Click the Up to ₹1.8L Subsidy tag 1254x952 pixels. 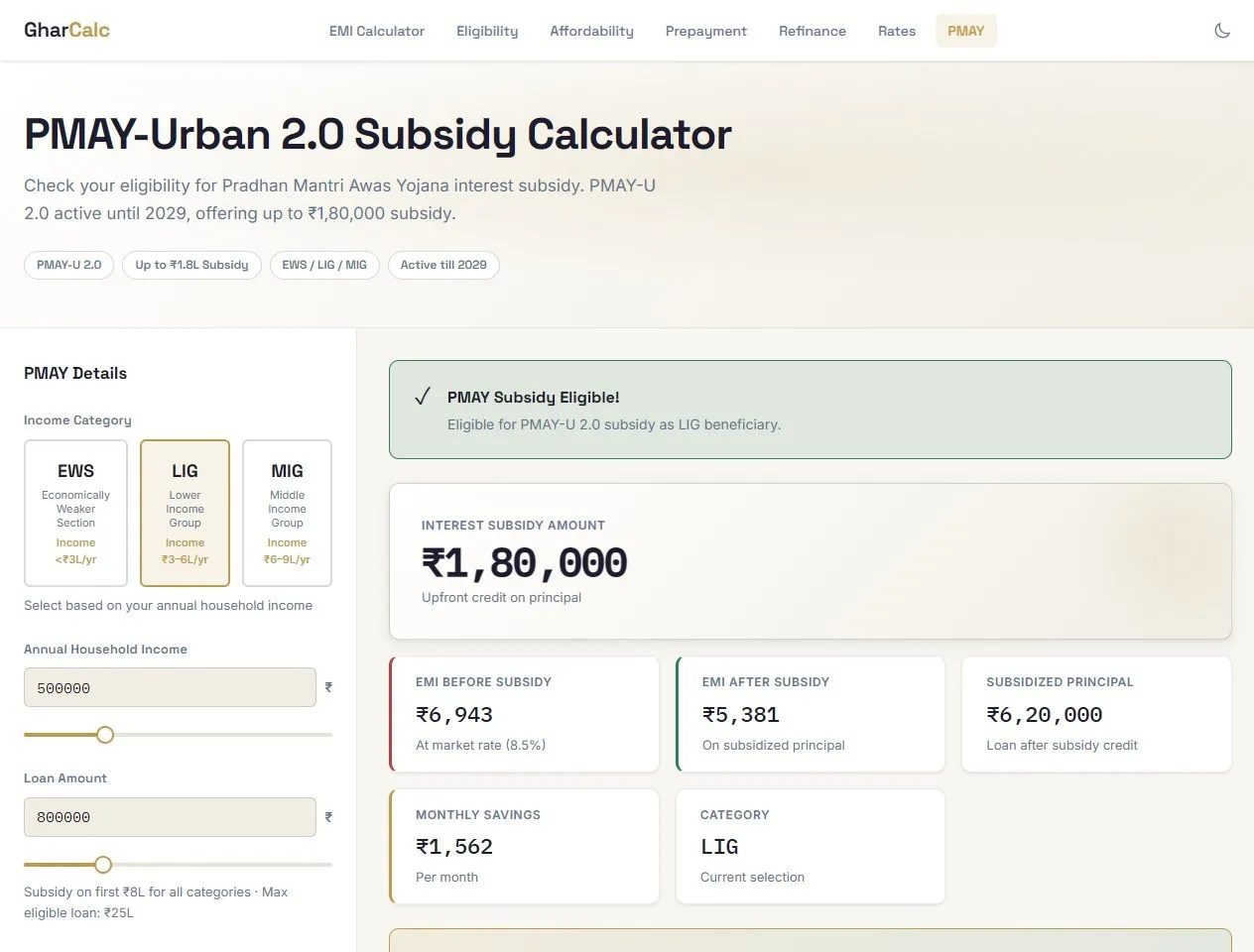(x=191, y=265)
